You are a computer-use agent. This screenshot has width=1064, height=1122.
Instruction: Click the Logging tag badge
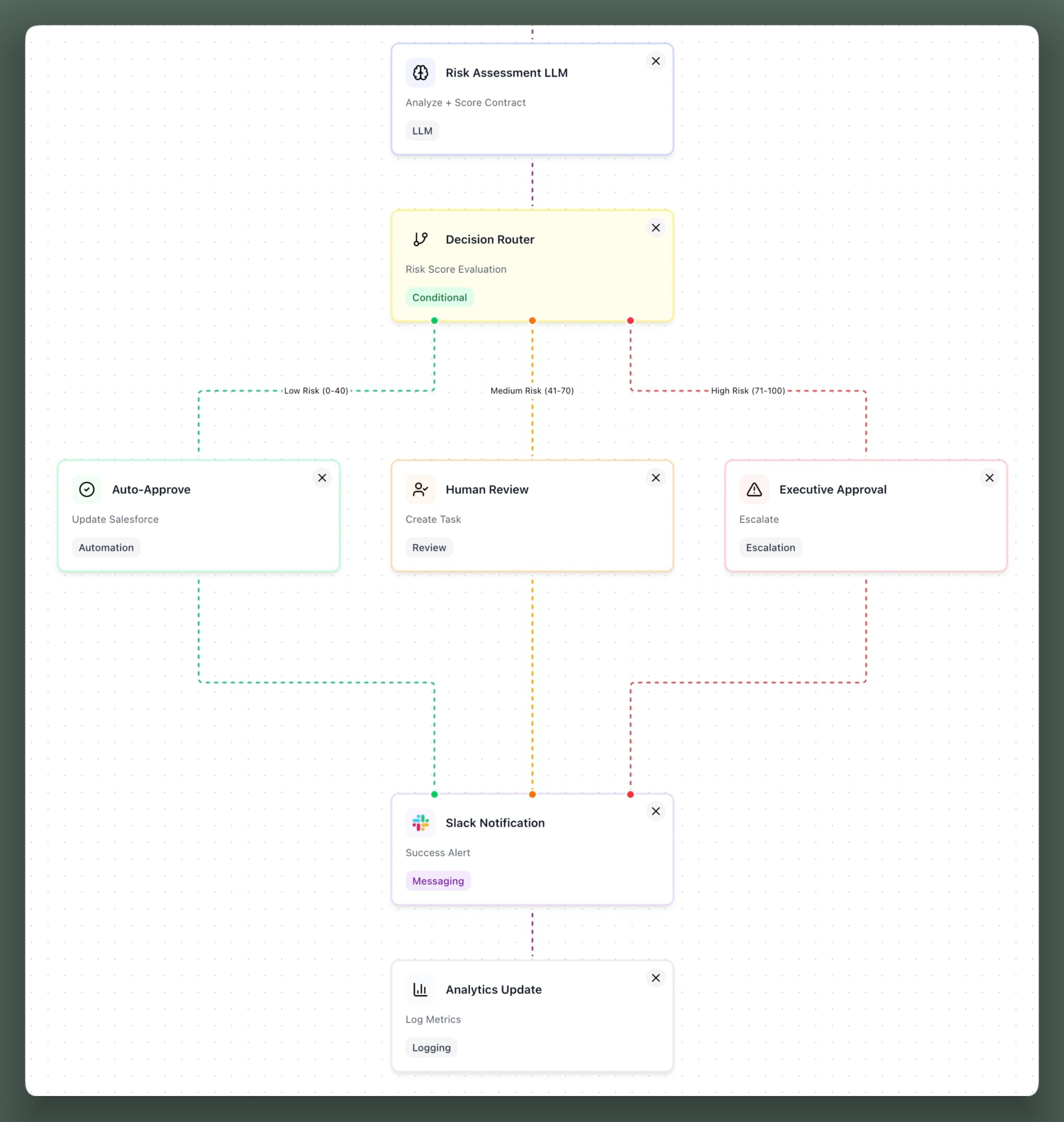431,1048
